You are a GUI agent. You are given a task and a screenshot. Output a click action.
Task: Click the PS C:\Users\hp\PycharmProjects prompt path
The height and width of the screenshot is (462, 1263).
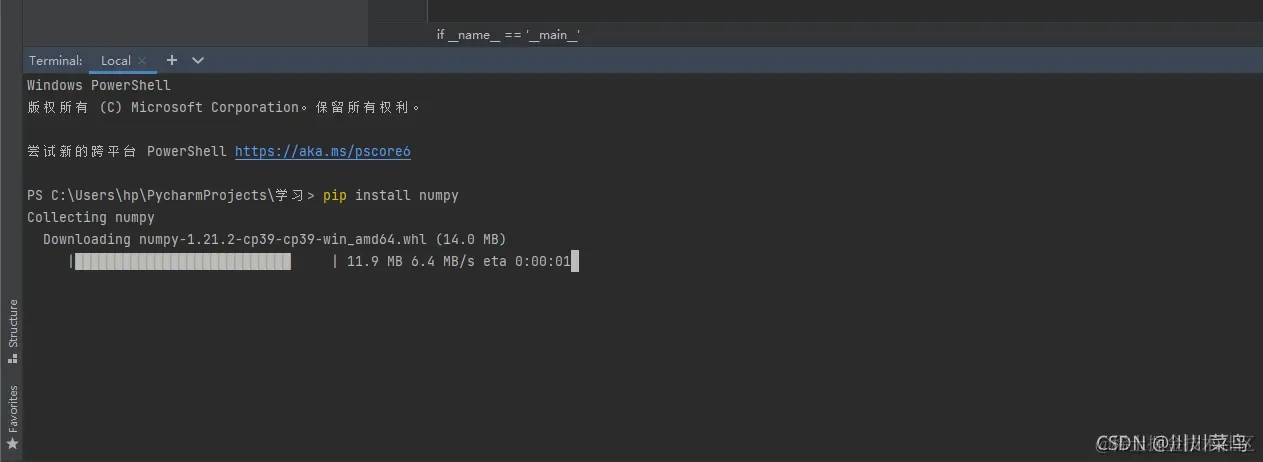171,195
